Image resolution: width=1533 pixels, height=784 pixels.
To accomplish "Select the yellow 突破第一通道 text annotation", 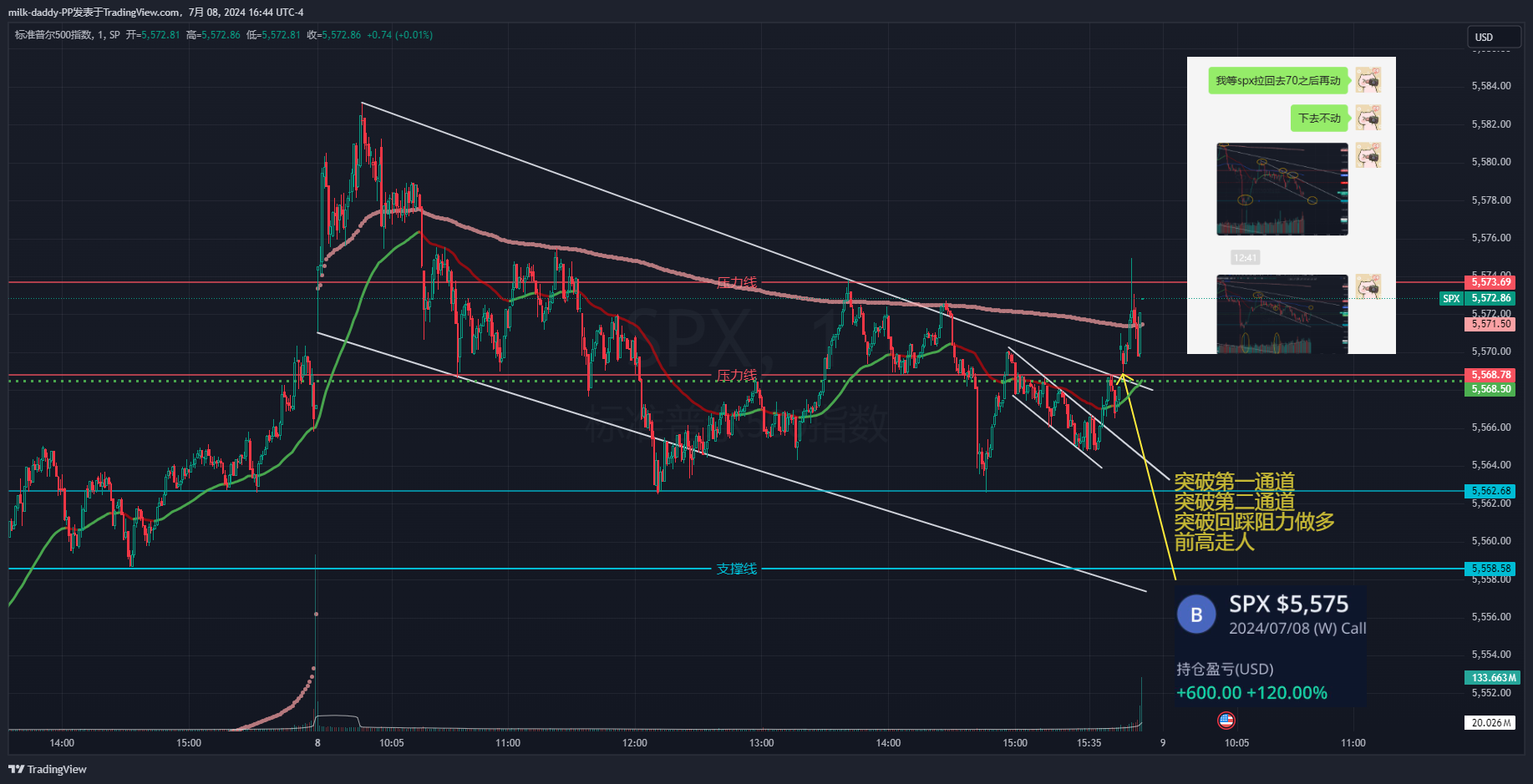I will (1234, 482).
